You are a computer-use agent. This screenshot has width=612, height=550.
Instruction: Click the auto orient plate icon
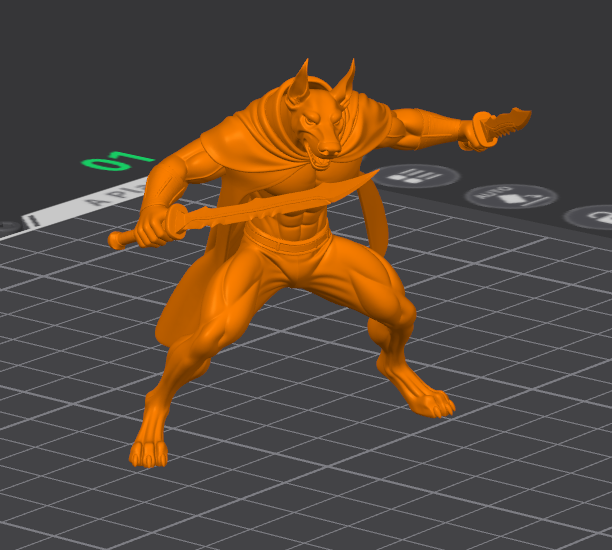(511, 196)
